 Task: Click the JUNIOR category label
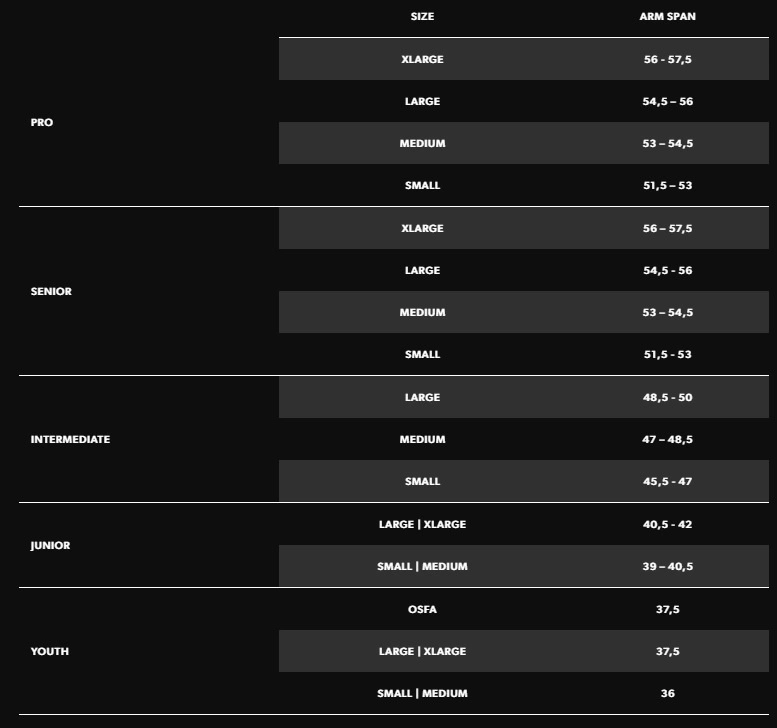click(50, 546)
